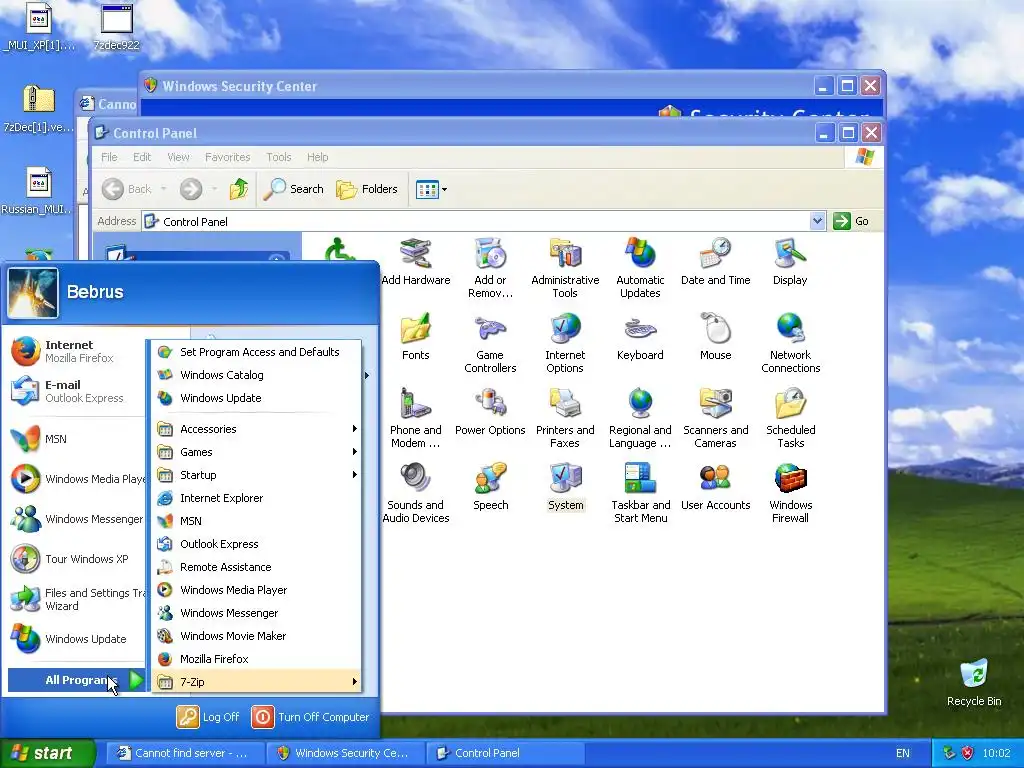The image size is (1024, 768).
Task: Click the red security shield tray icon
Action: (x=967, y=753)
